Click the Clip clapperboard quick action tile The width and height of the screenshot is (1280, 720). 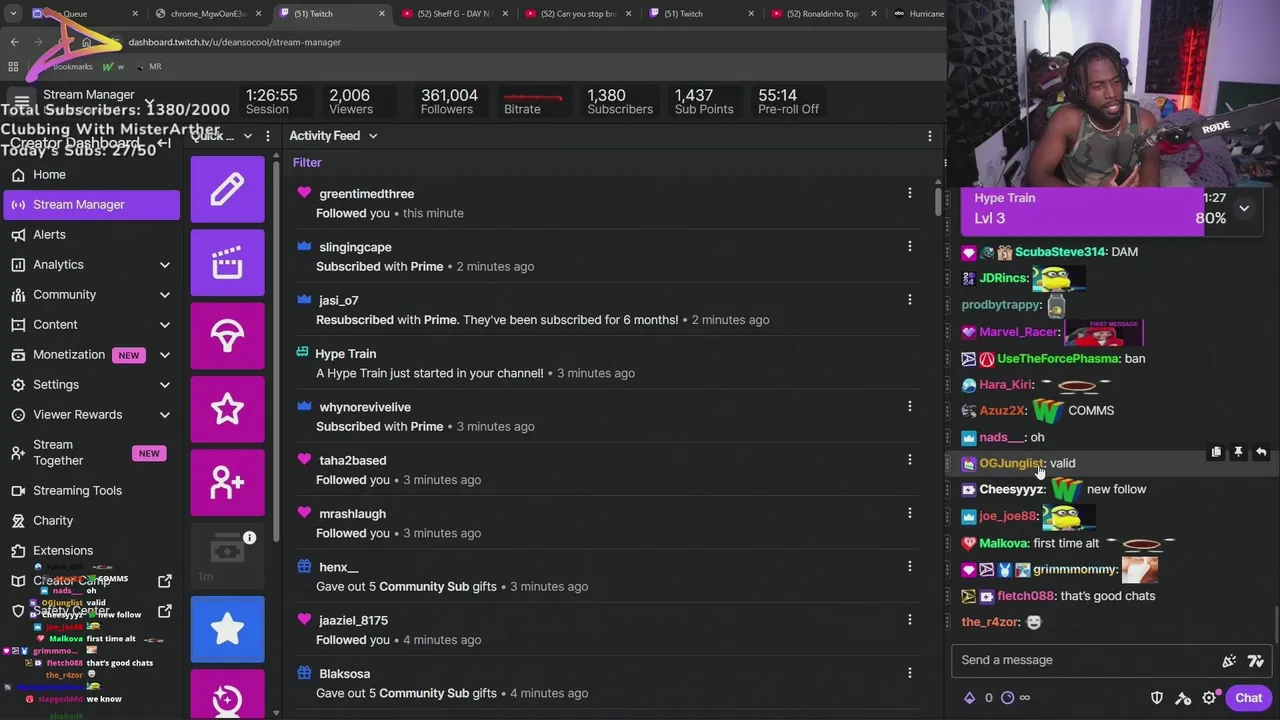click(x=227, y=262)
